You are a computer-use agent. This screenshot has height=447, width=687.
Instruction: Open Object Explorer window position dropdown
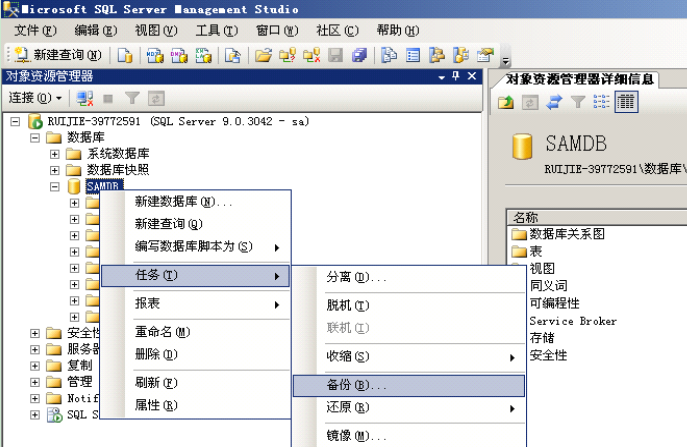[x=442, y=77]
